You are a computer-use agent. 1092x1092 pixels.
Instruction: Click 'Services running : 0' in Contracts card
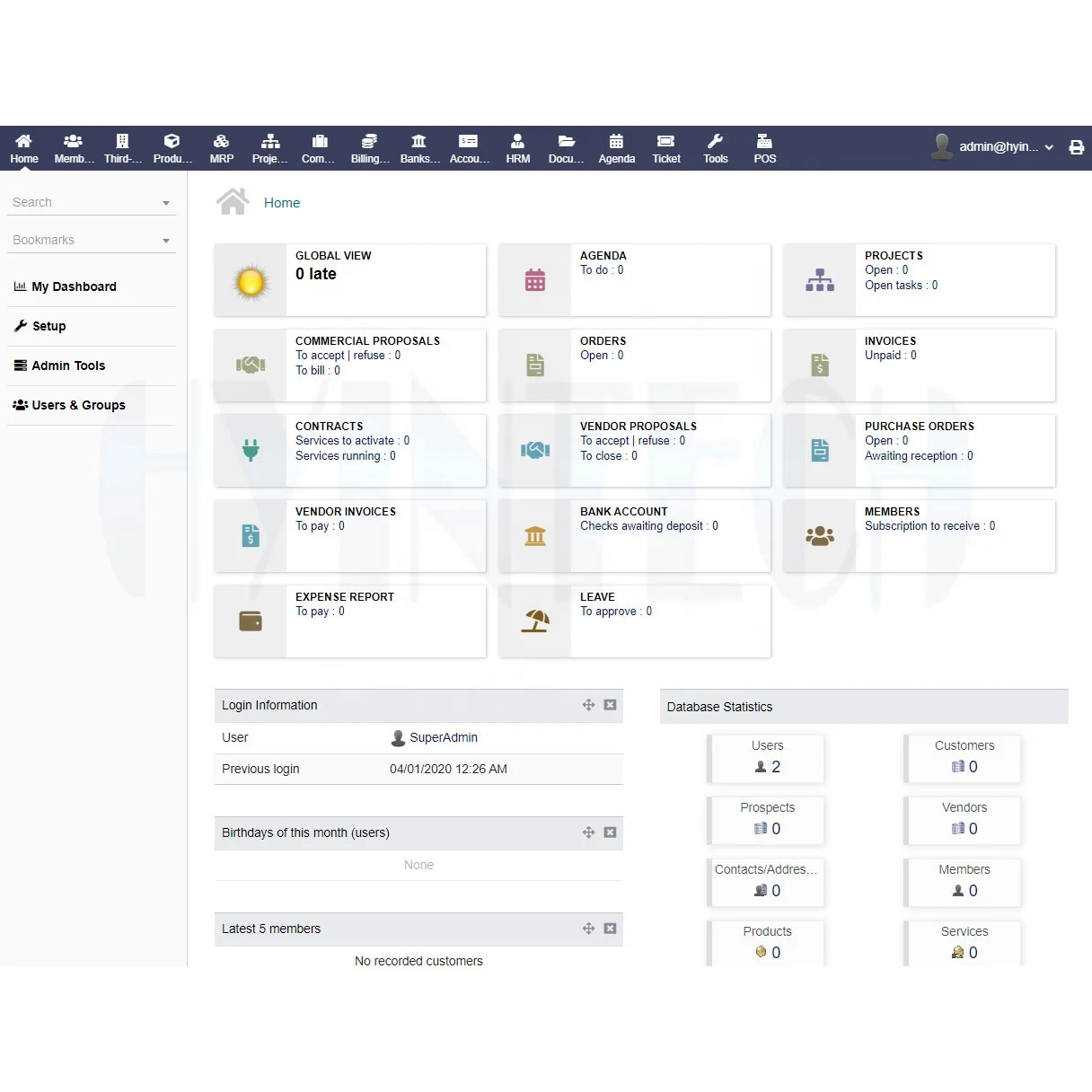[346, 456]
